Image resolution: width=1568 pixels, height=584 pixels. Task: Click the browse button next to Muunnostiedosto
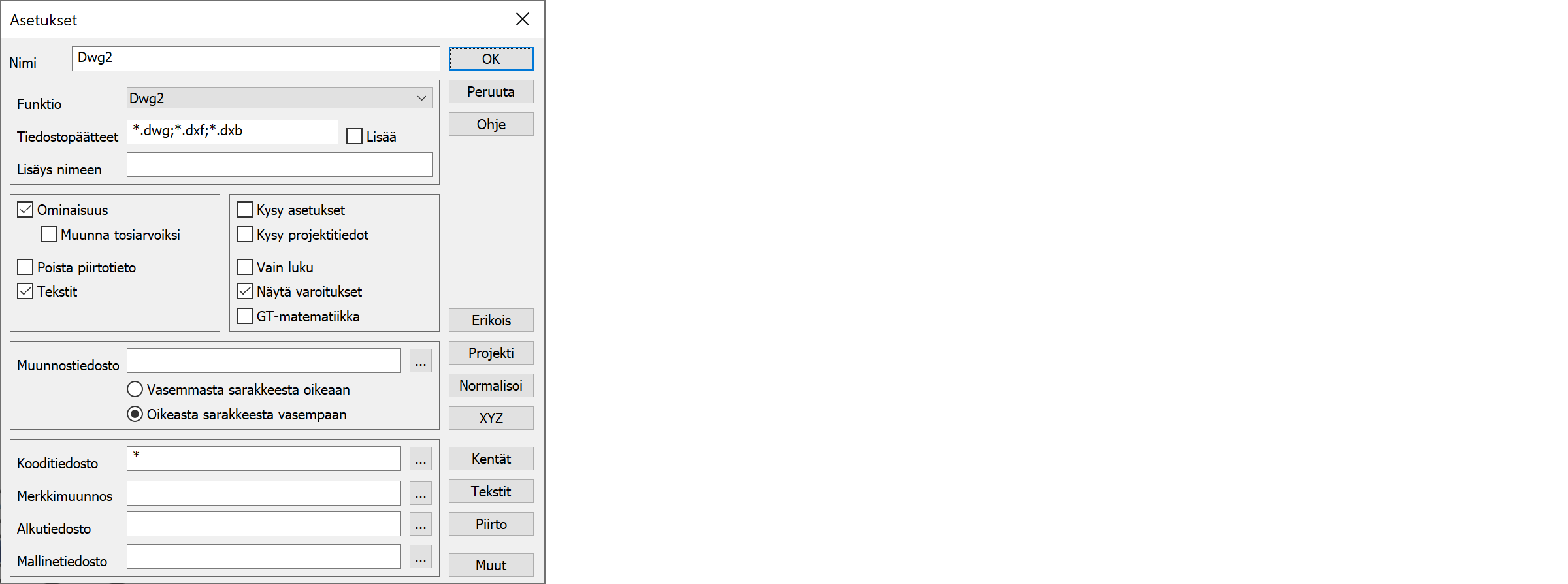point(420,361)
